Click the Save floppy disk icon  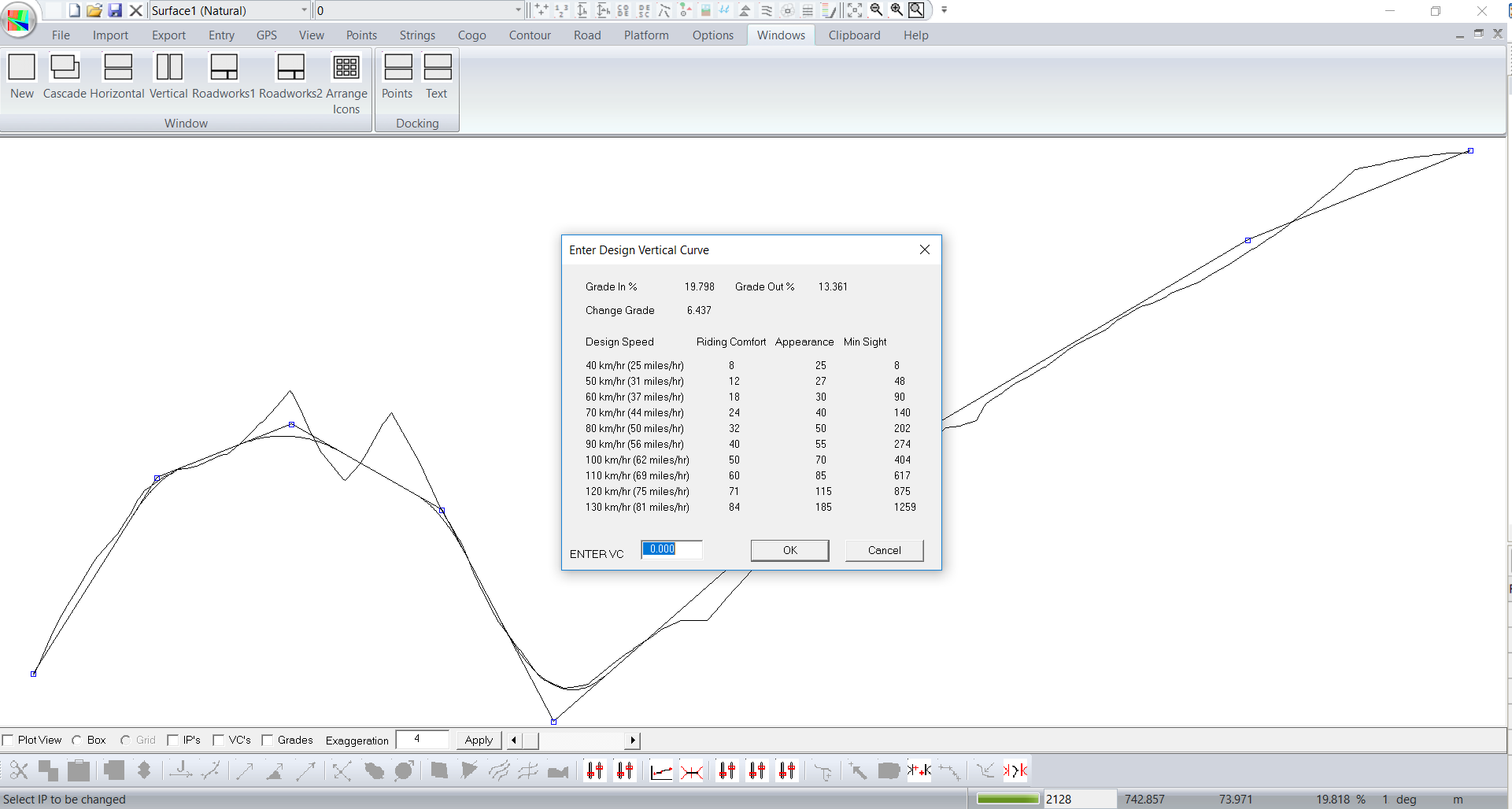pyautogui.click(x=115, y=10)
